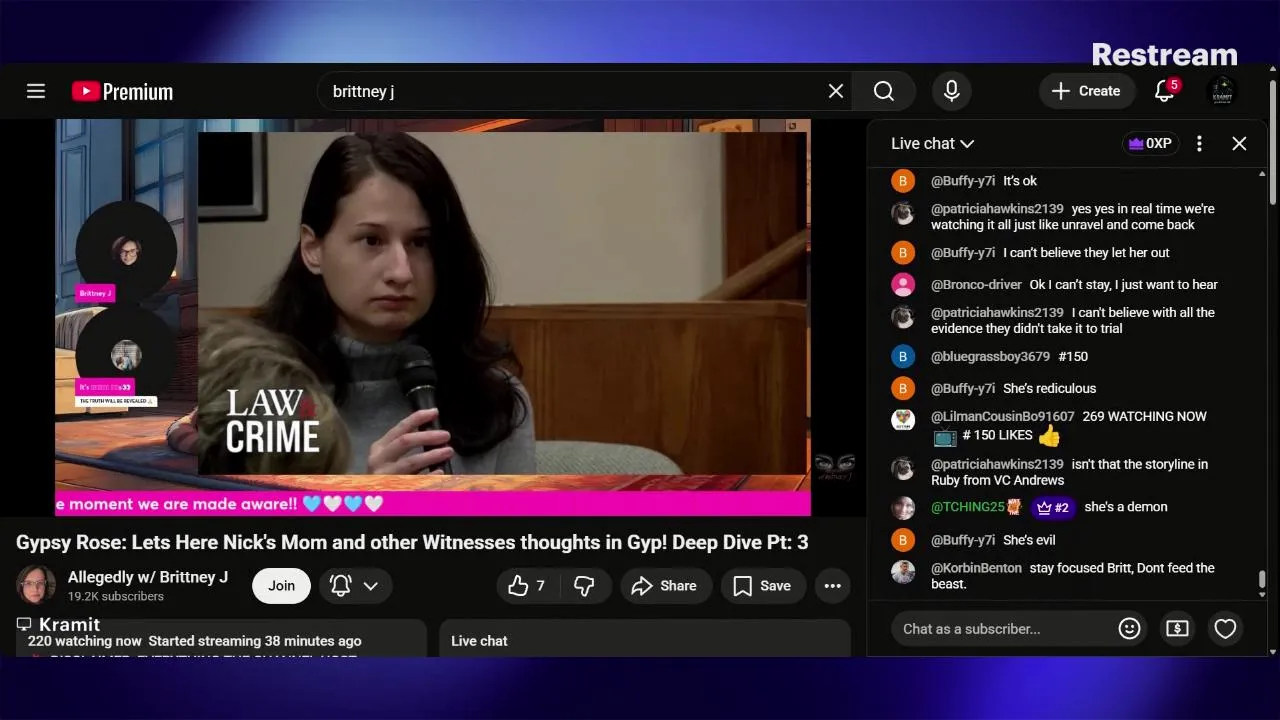This screenshot has width=1280, height=720.
Task: Close the live chat panel
Action: [x=1239, y=143]
